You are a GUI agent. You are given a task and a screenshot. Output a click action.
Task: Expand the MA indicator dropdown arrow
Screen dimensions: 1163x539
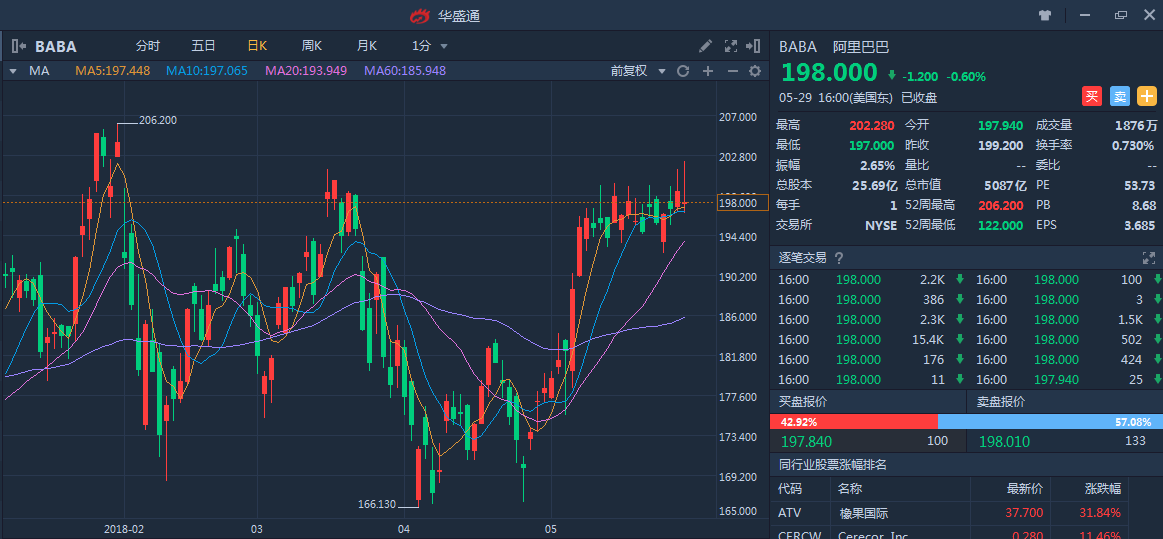13,71
